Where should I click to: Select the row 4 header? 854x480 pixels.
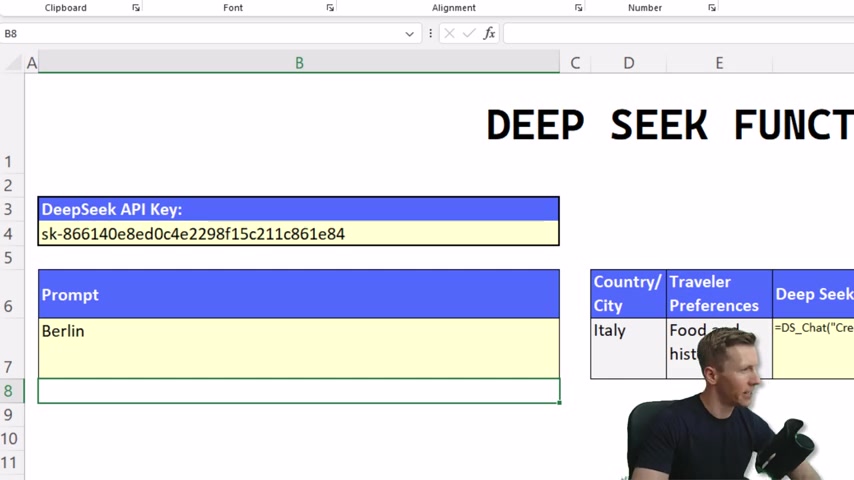tap(9, 234)
